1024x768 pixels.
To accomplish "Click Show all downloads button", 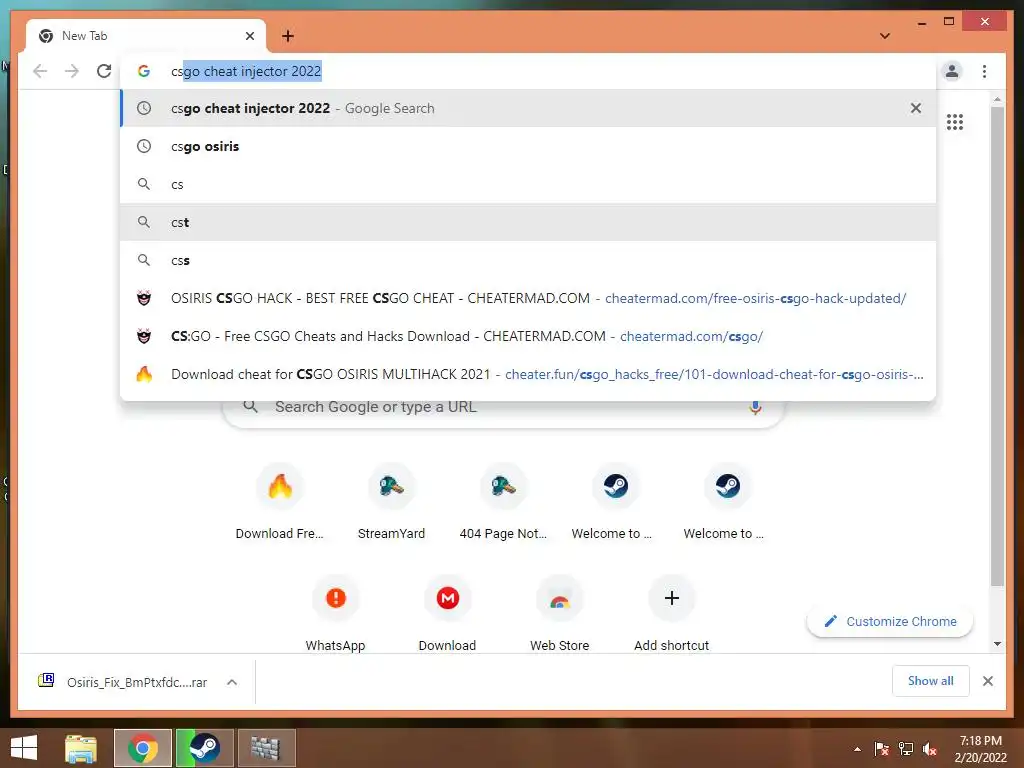I will [x=931, y=681].
